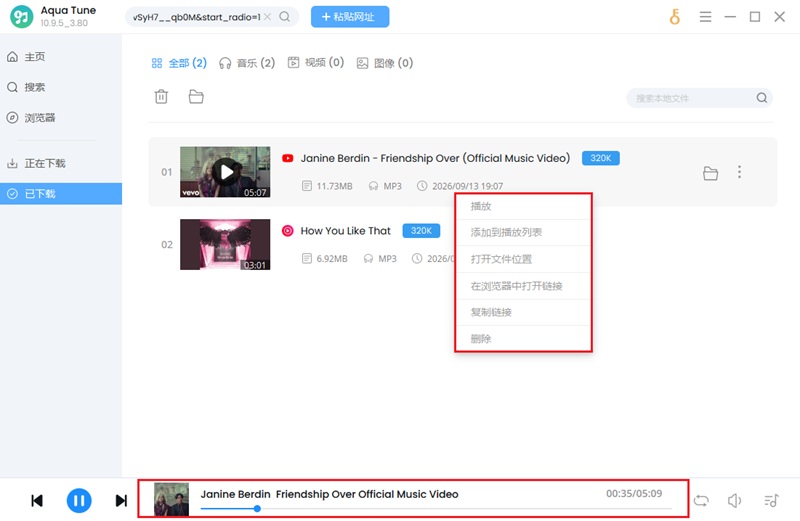Click the now-playing album thumbnail

click(171, 500)
